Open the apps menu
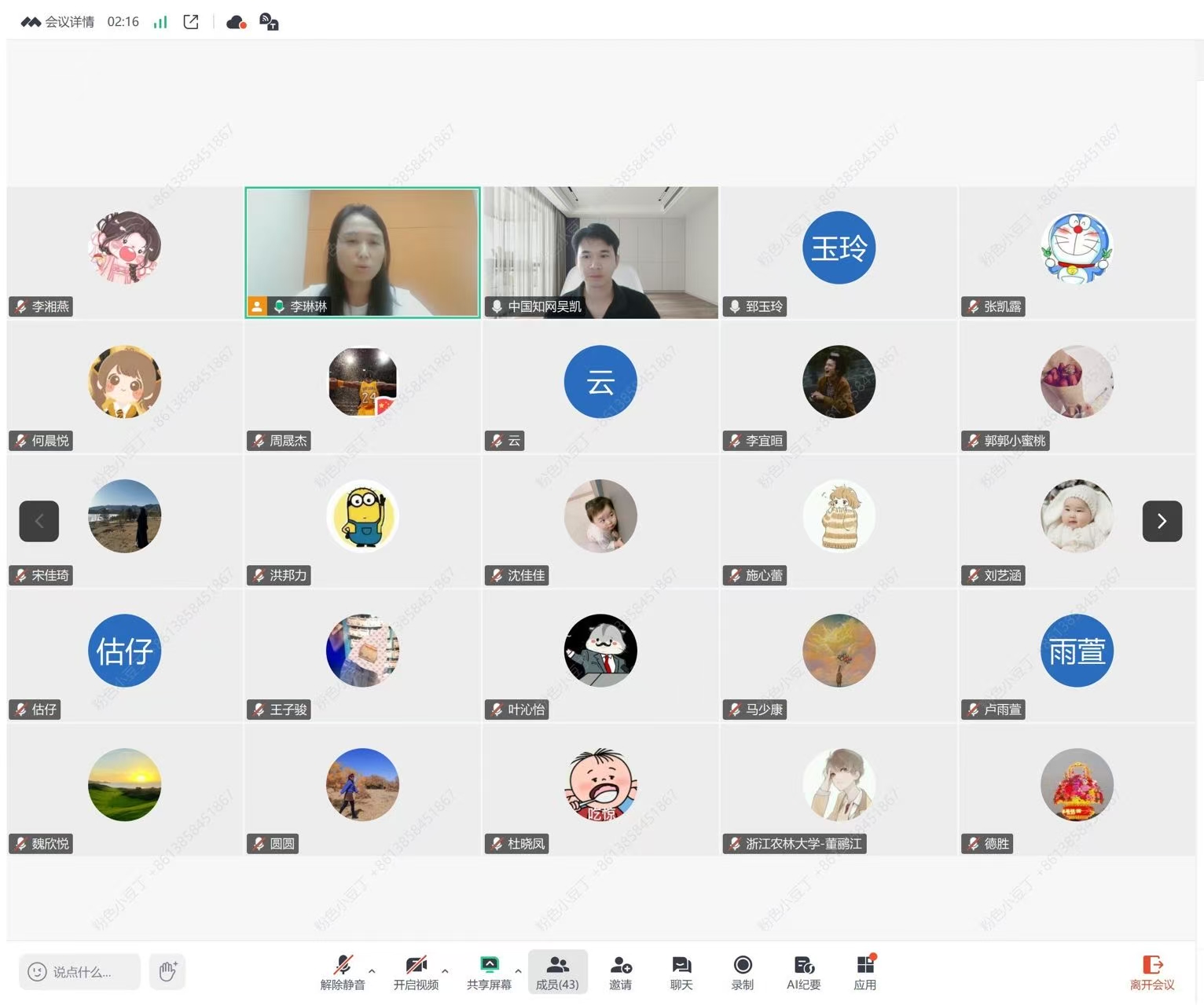 (x=864, y=972)
